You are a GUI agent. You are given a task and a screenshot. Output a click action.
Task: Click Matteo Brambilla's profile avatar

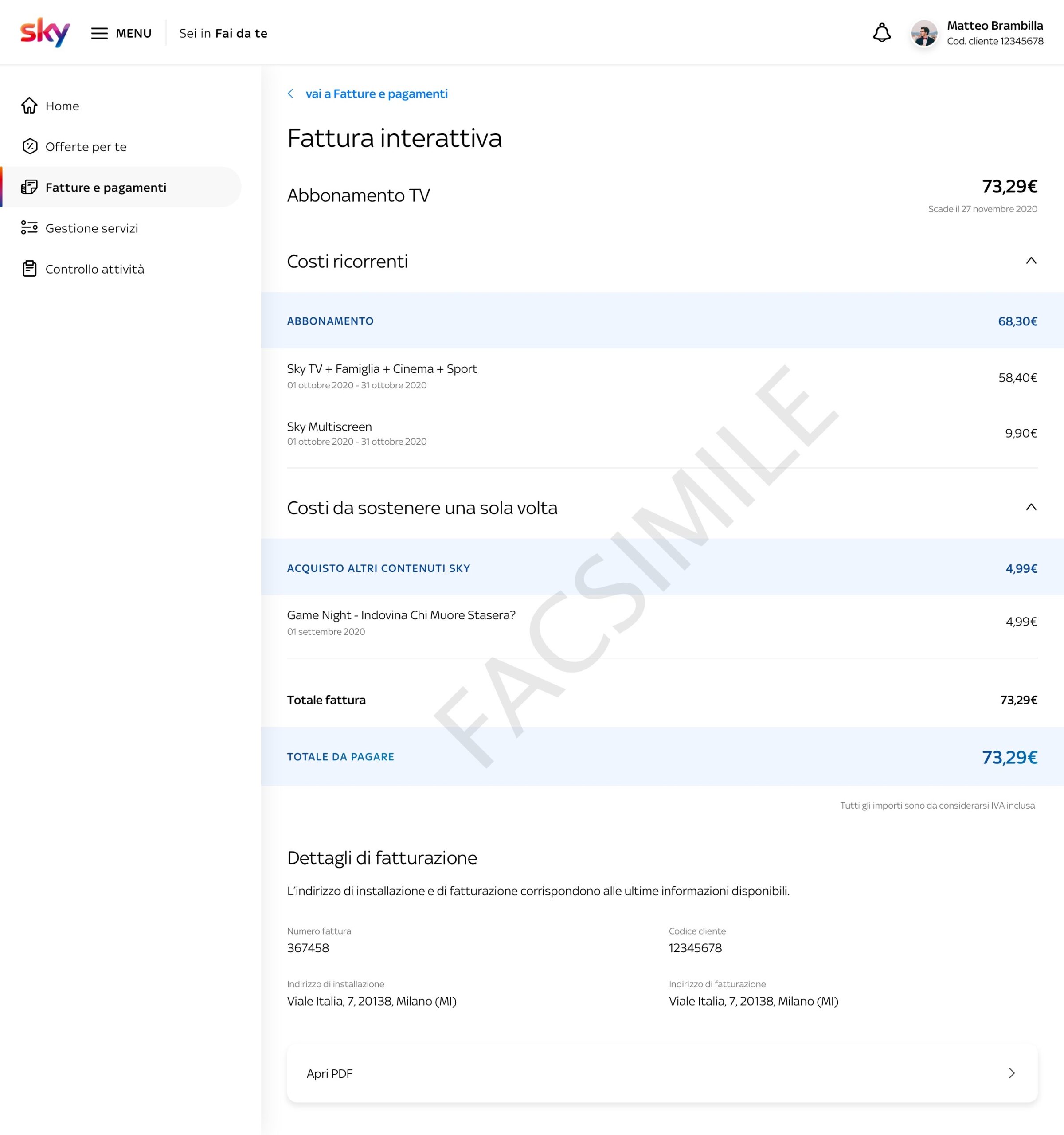[923, 33]
